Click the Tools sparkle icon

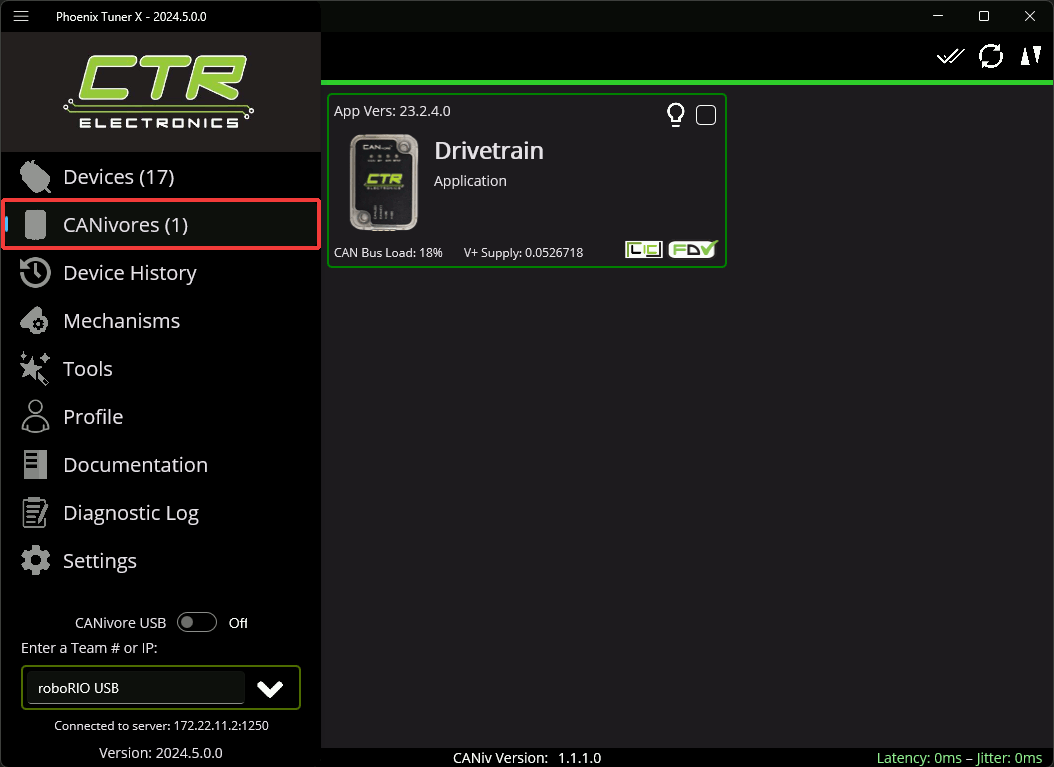[x=35, y=368]
